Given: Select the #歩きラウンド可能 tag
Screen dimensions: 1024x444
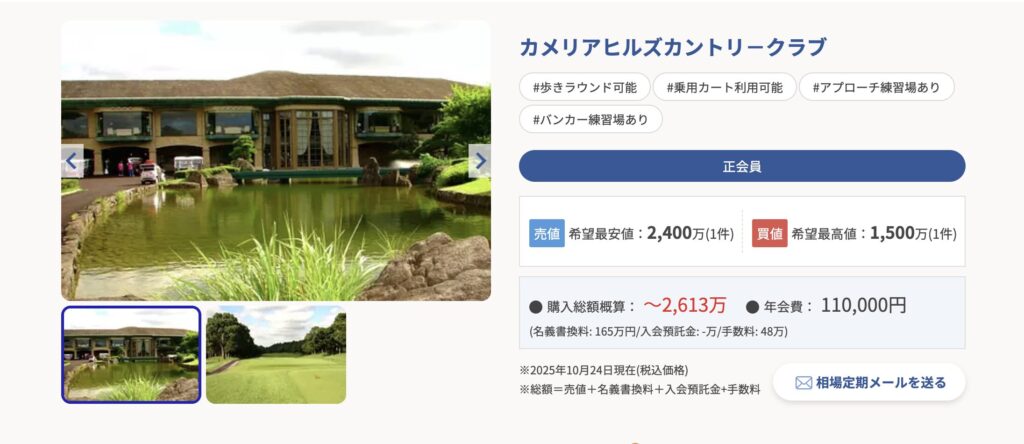Looking at the screenshot, I should pos(585,87).
